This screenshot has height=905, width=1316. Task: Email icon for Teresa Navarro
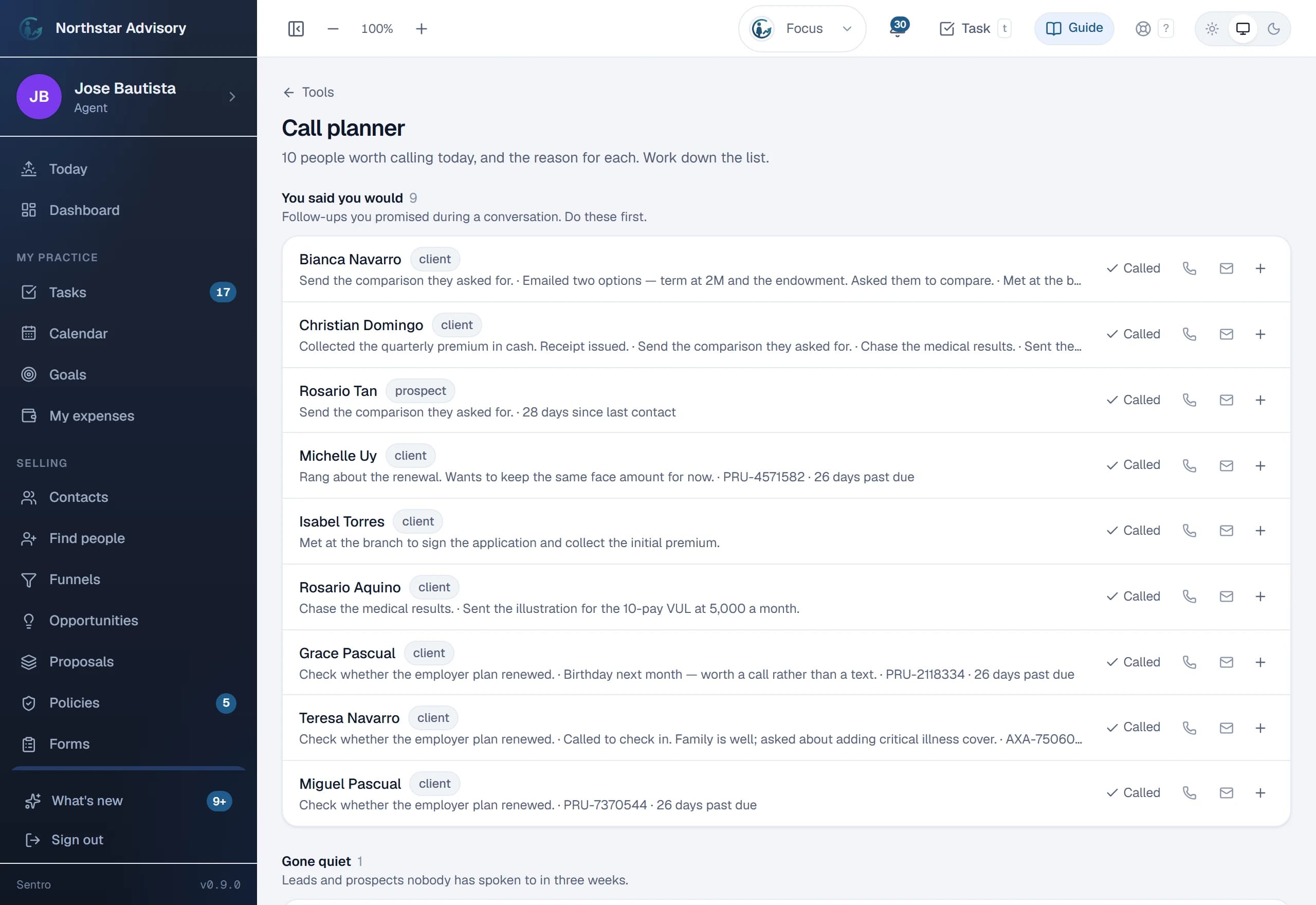[1226, 728]
